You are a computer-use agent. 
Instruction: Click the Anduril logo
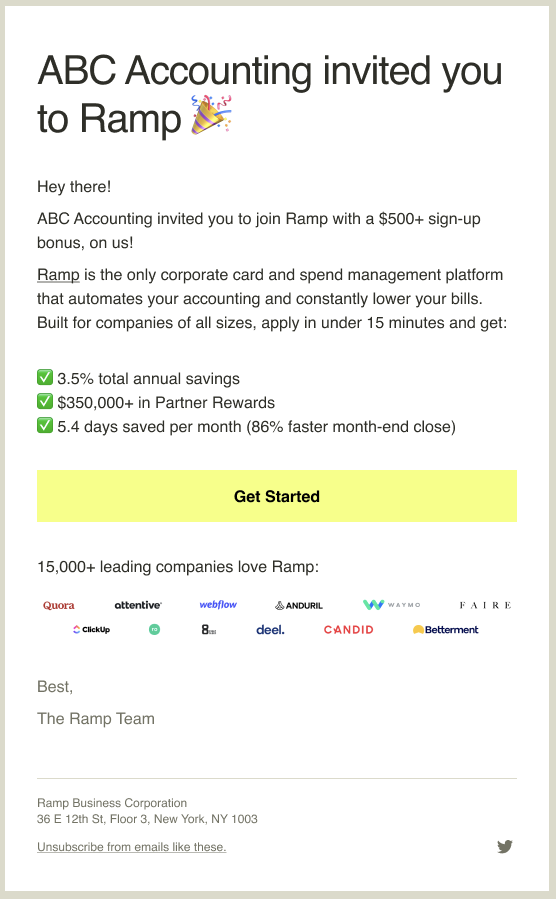[x=299, y=605]
